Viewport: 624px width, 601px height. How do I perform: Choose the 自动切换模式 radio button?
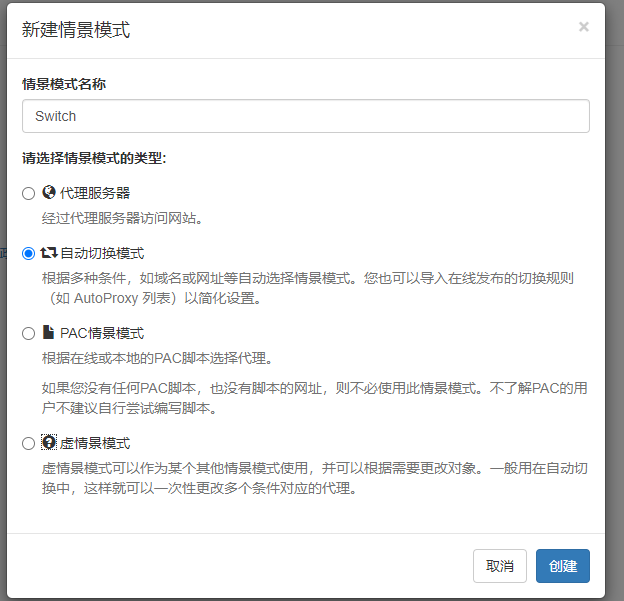(x=29, y=253)
